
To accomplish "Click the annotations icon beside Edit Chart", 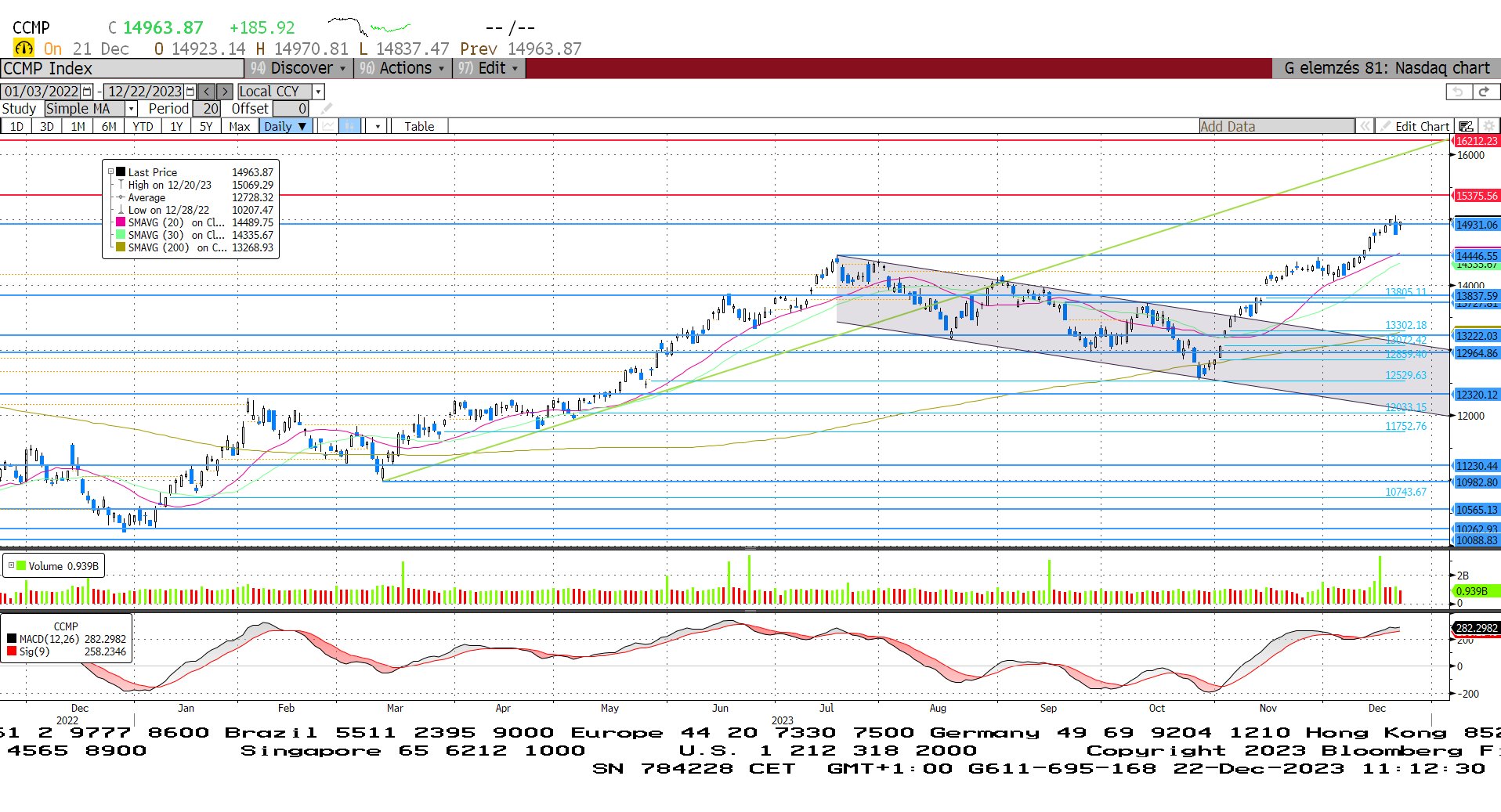I will click(x=1466, y=126).
